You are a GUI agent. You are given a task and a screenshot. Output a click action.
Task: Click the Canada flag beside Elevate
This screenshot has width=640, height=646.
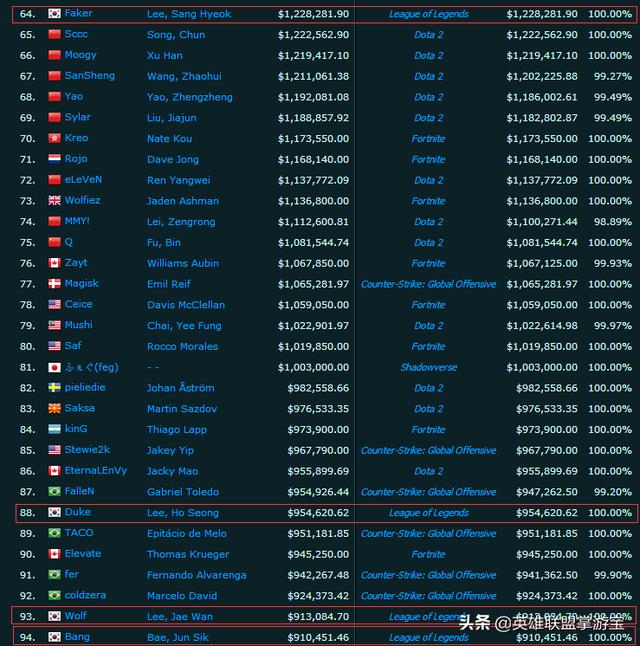click(x=54, y=554)
